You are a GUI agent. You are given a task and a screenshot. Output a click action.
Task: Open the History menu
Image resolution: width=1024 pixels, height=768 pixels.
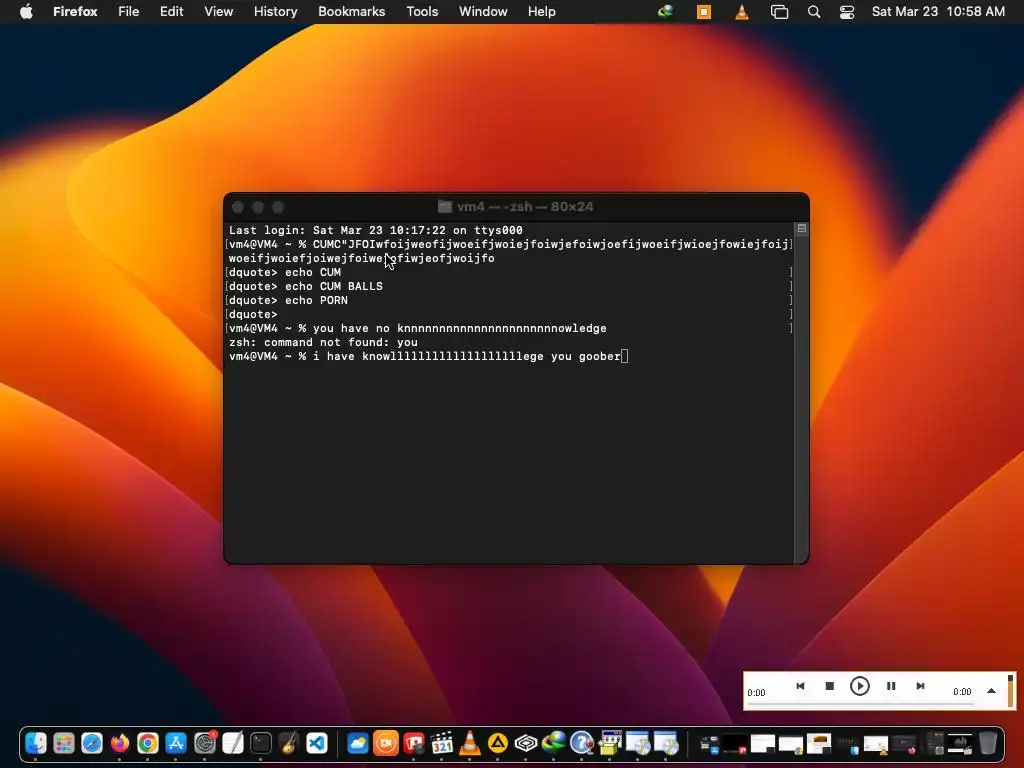tap(276, 12)
